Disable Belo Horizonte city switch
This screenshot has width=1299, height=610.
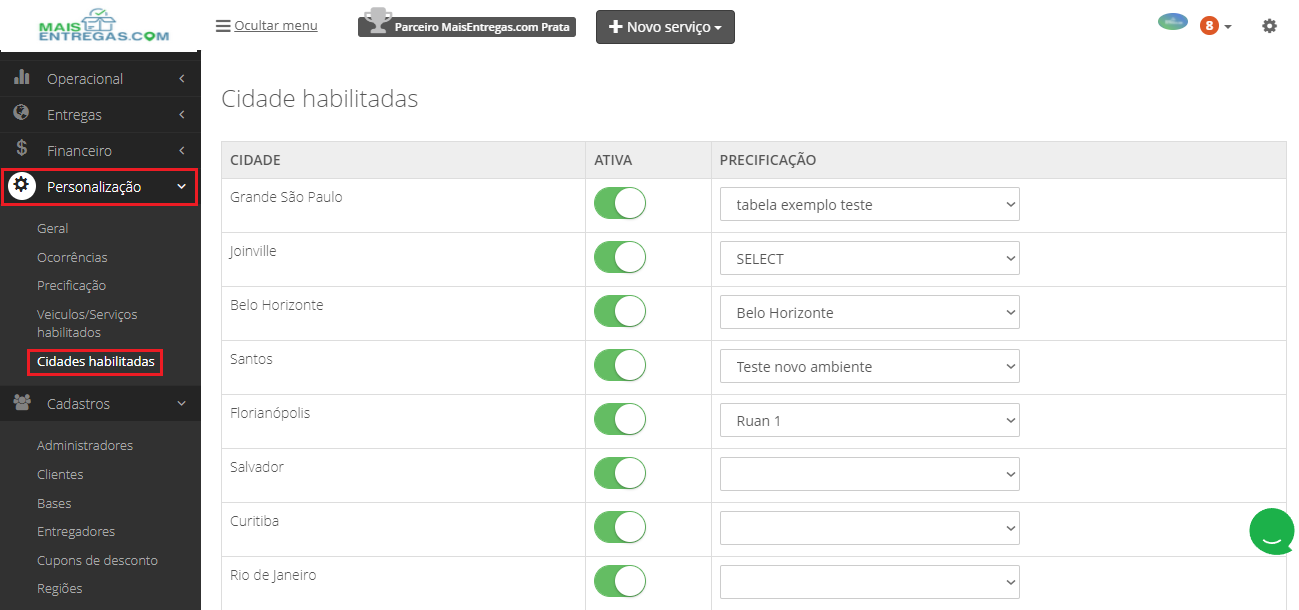(620, 312)
